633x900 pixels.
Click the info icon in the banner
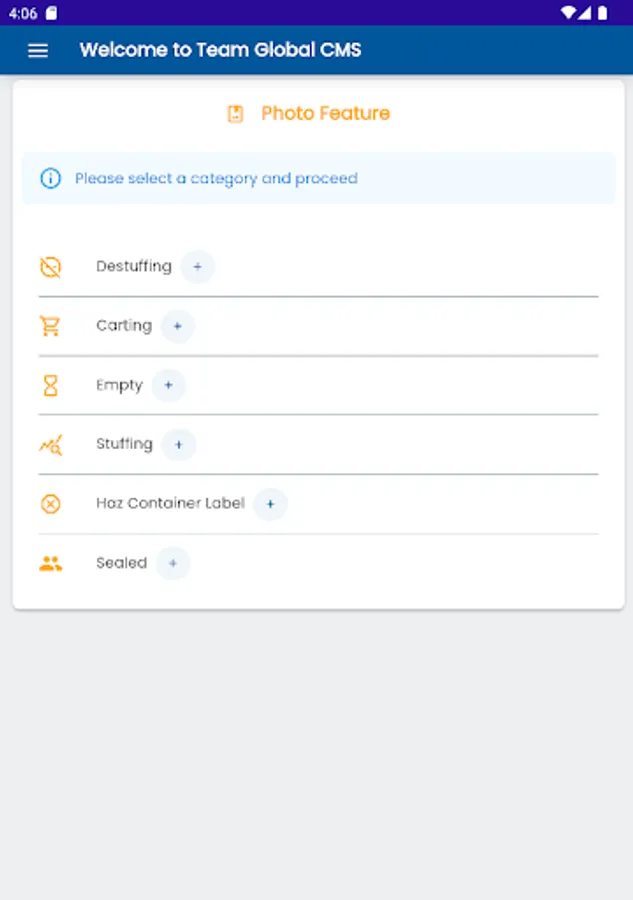pos(50,179)
